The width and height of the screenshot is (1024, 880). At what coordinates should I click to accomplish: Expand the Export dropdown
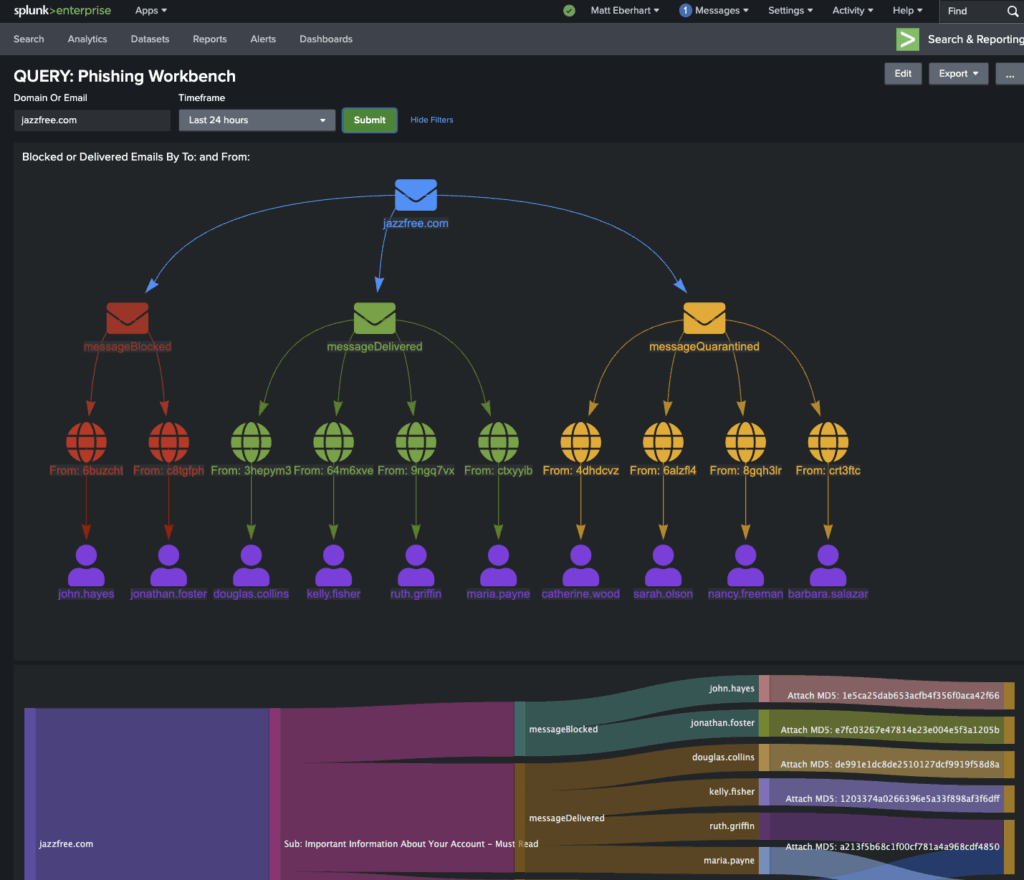(958, 73)
